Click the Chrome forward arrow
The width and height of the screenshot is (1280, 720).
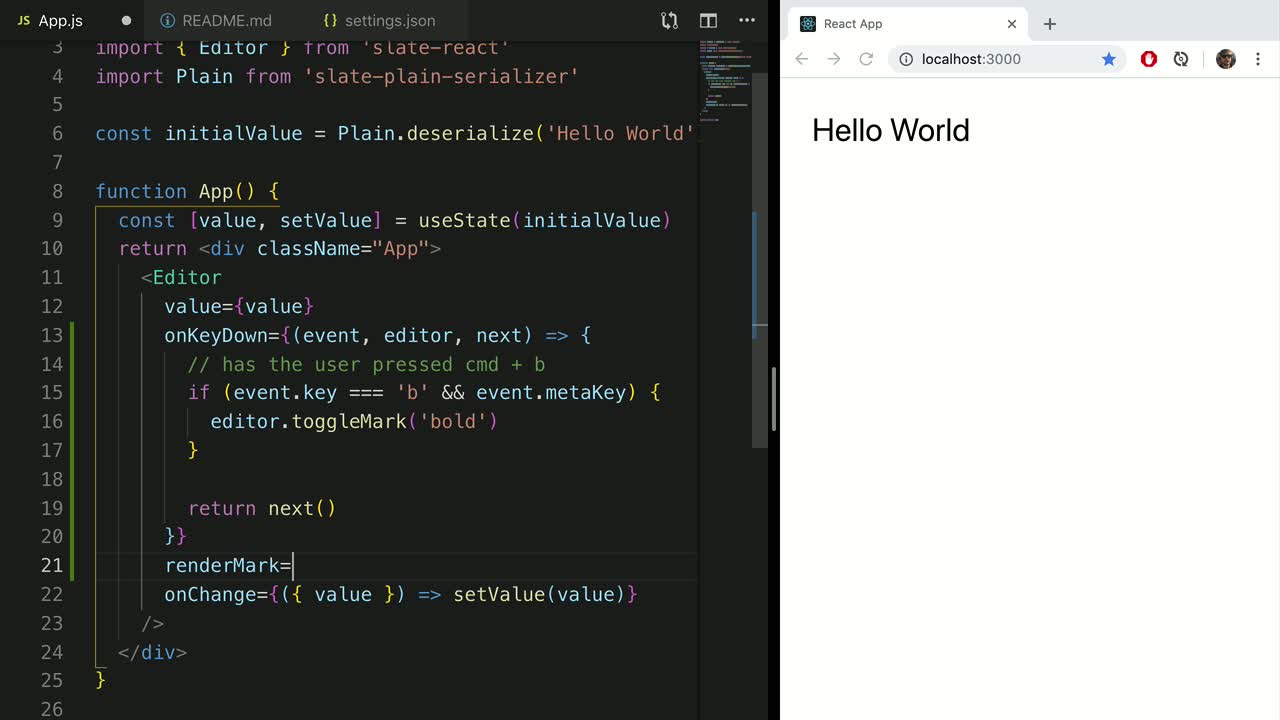point(834,59)
